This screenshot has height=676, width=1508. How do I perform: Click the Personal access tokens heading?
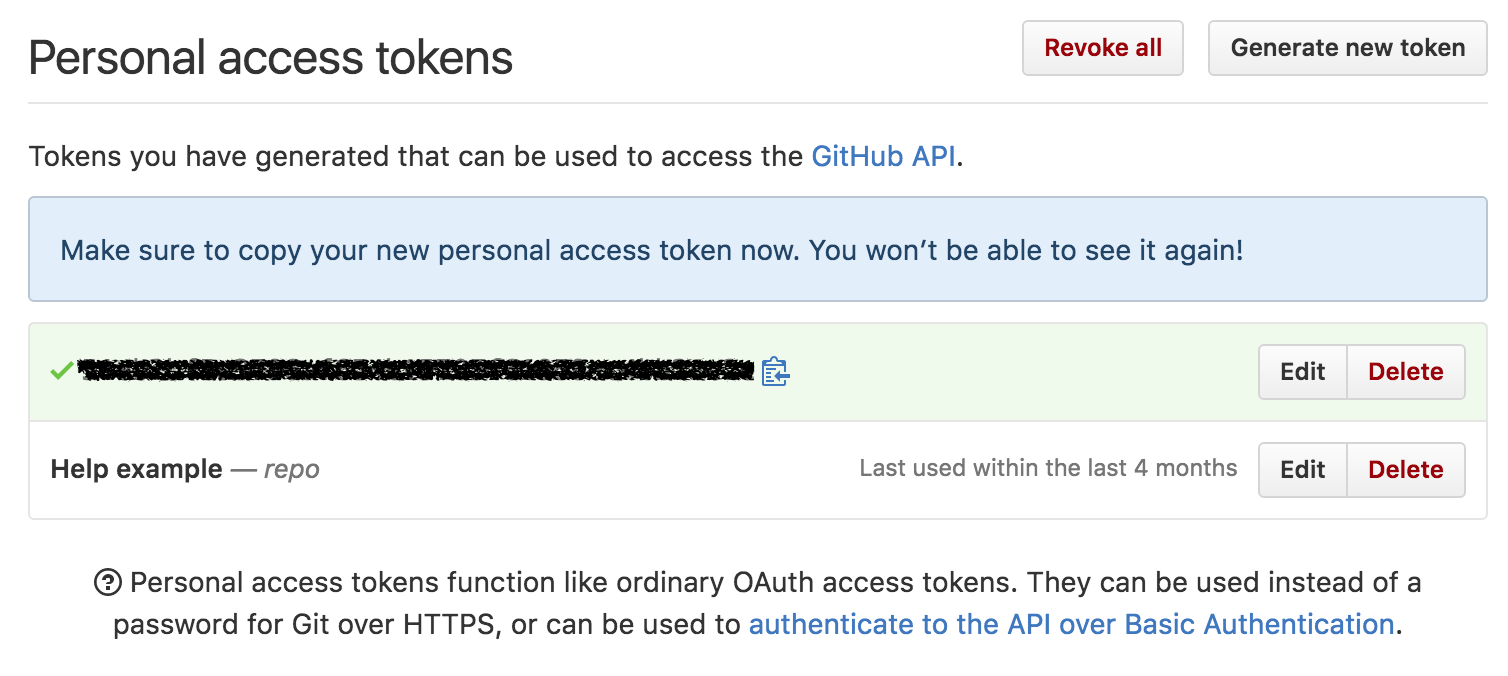point(270,57)
